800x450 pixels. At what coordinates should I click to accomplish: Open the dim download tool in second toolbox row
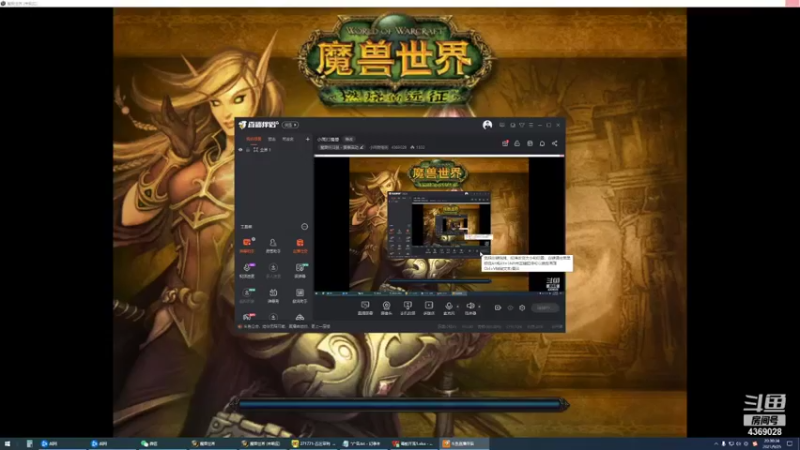(273, 270)
